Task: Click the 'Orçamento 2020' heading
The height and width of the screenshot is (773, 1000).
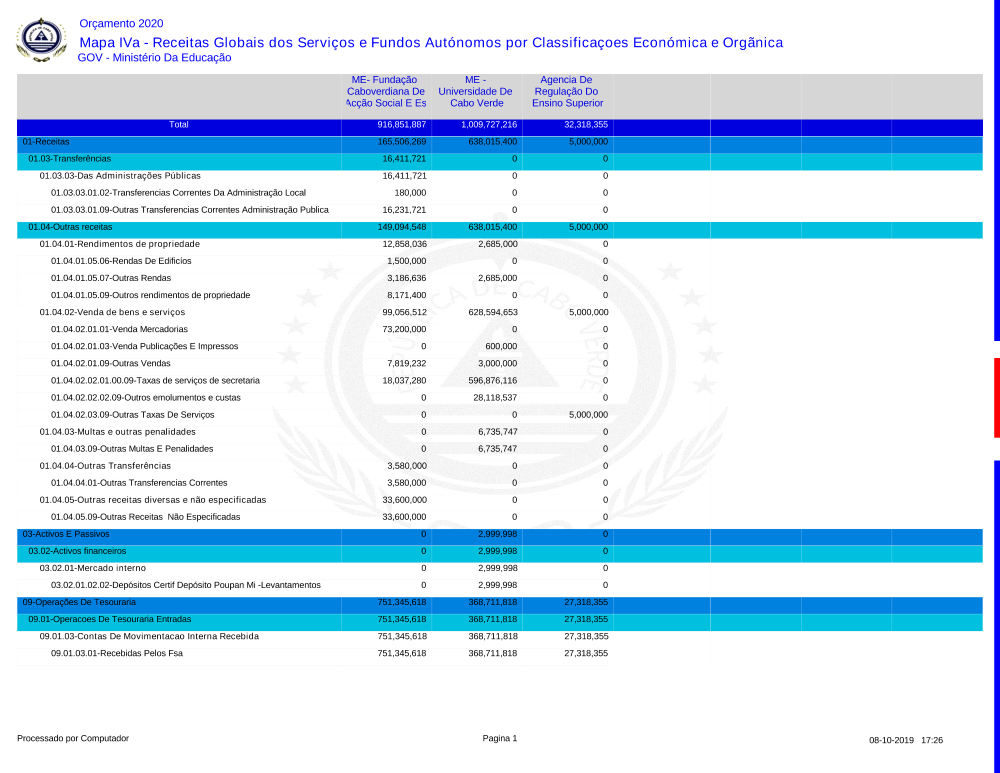Action: tap(121, 23)
